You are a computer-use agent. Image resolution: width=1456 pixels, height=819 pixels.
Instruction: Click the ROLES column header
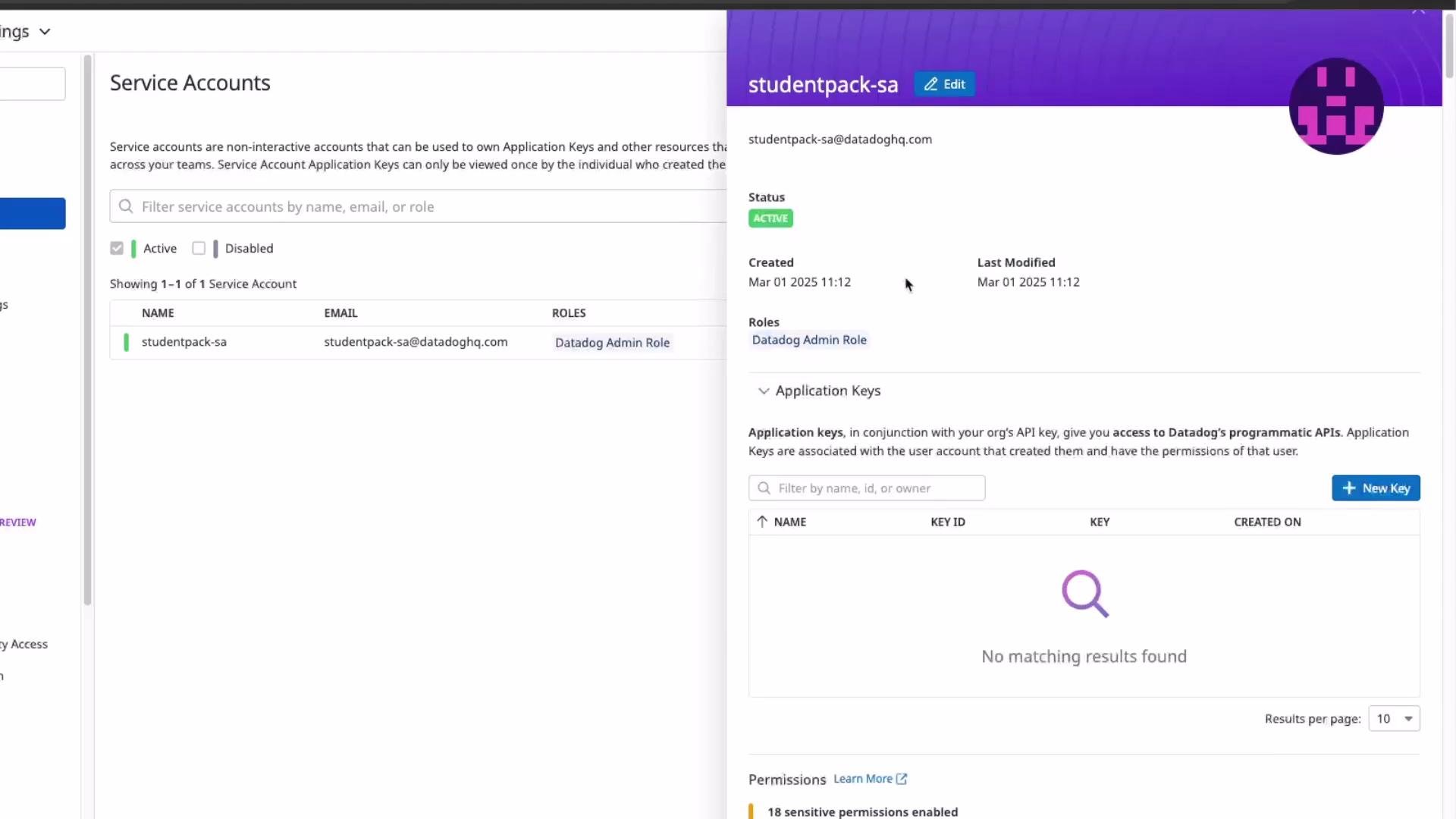pyautogui.click(x=569, y=313)
